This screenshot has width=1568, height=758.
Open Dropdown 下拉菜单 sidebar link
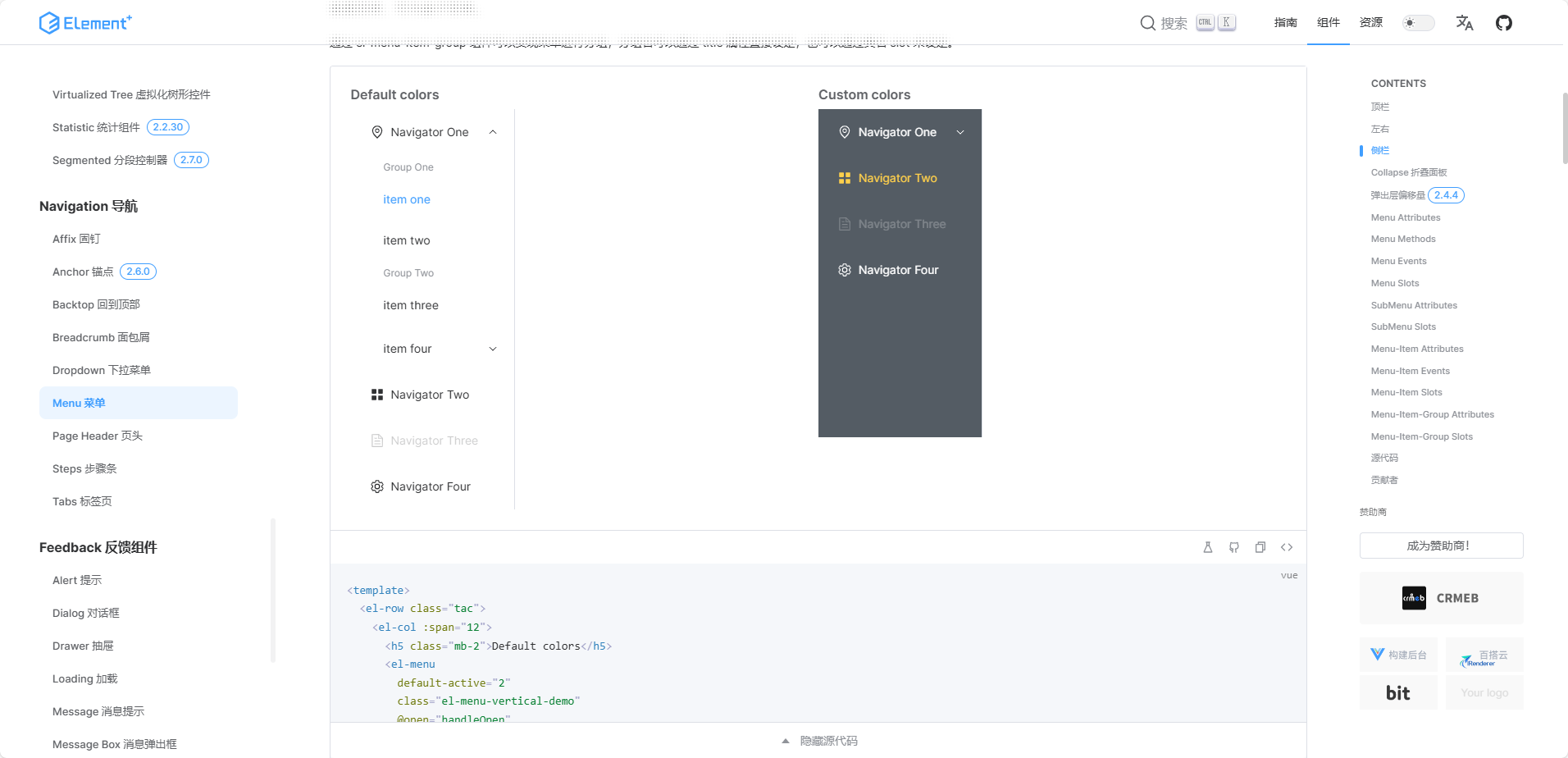tap(102, 370)
